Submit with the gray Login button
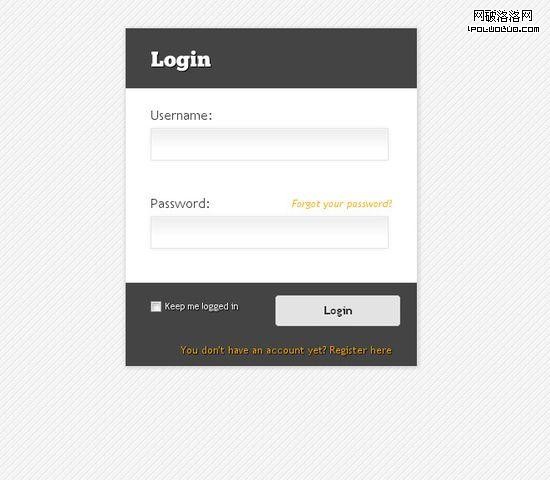550x480 pixels. coord(337,311)
